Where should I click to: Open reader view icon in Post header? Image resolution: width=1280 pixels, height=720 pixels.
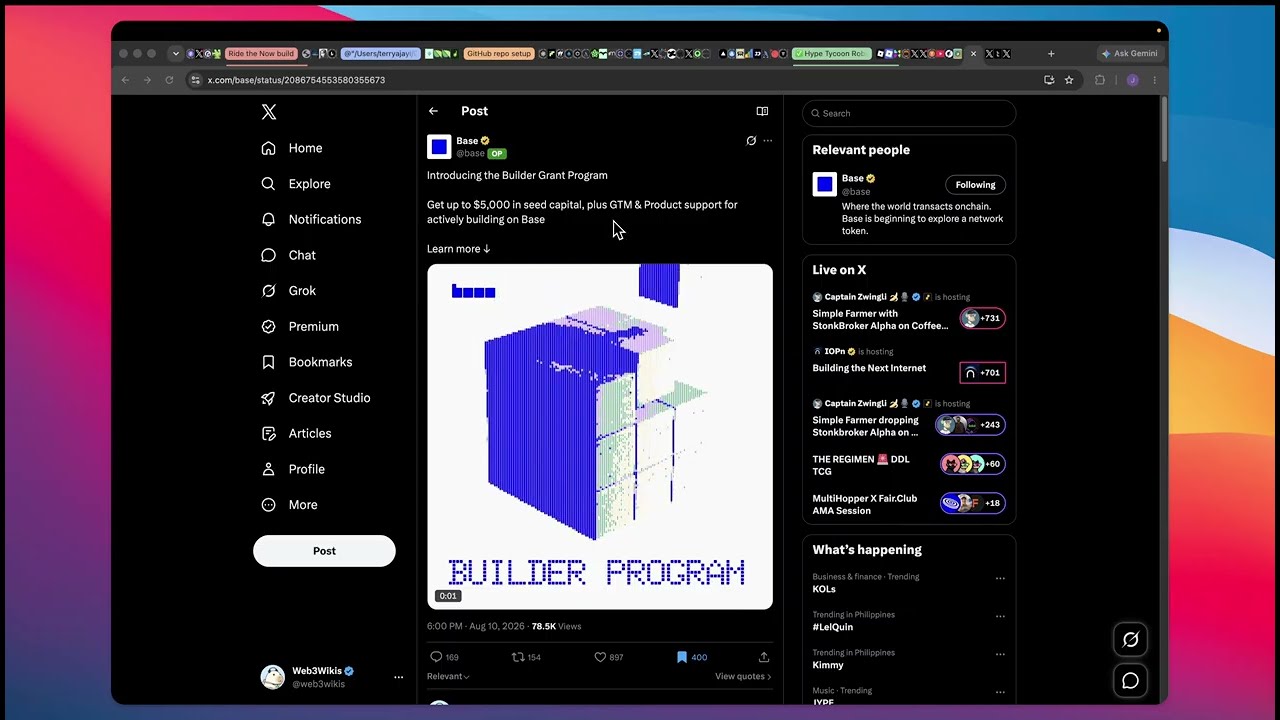[x=762, y=111]
